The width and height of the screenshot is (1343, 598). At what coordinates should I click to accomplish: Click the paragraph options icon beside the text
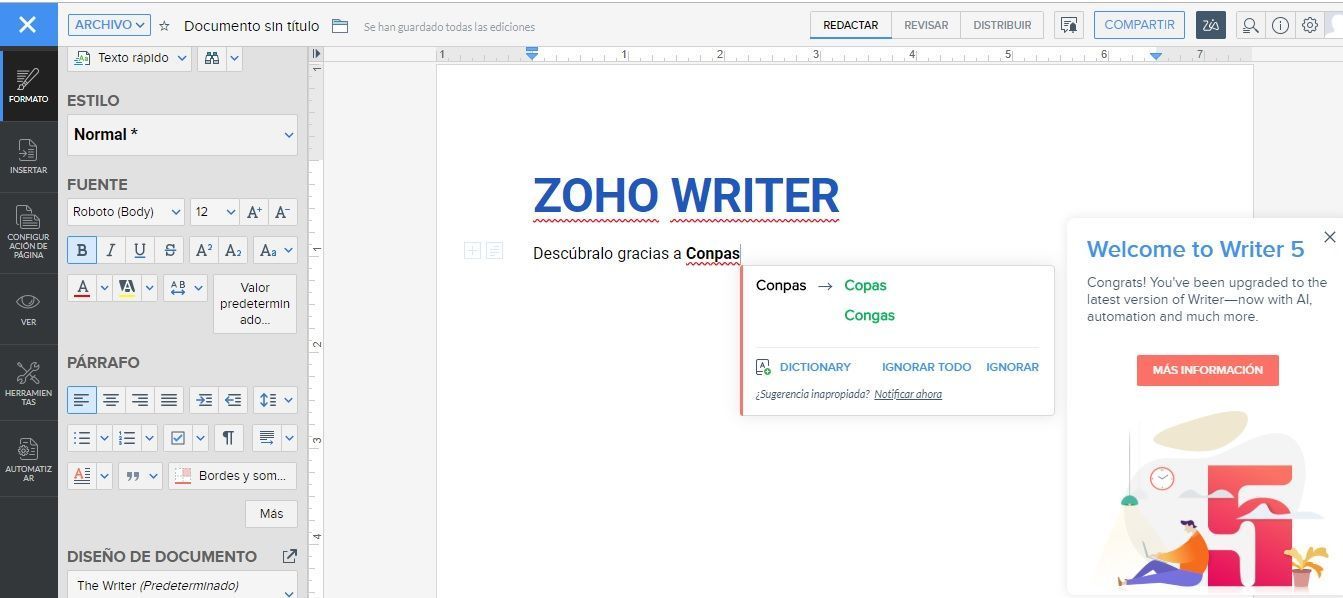tap(494, 250)
